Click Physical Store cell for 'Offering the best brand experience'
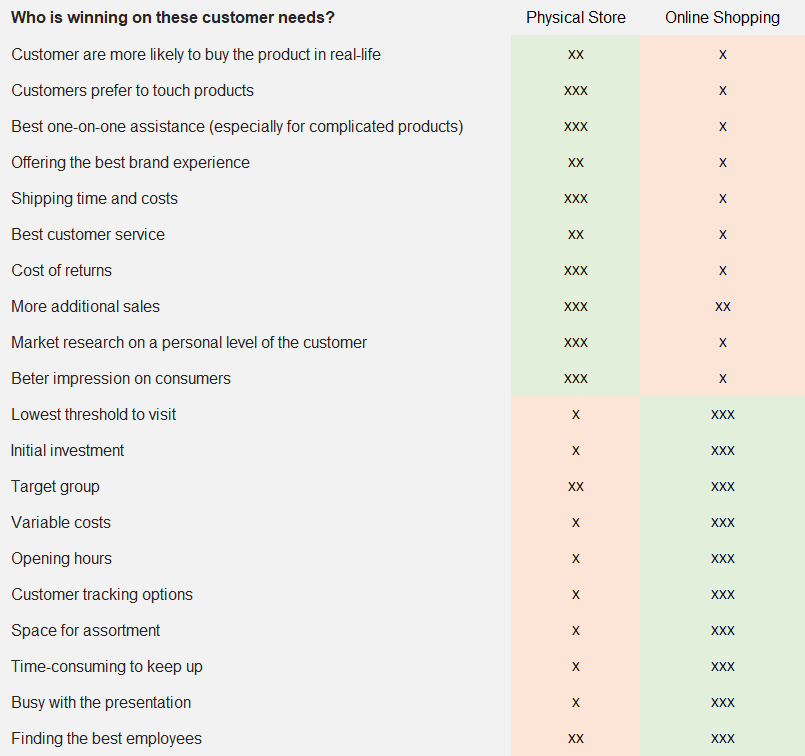Image resolution: width=805 pixels, height=756 pixels. tap(575, 163)
